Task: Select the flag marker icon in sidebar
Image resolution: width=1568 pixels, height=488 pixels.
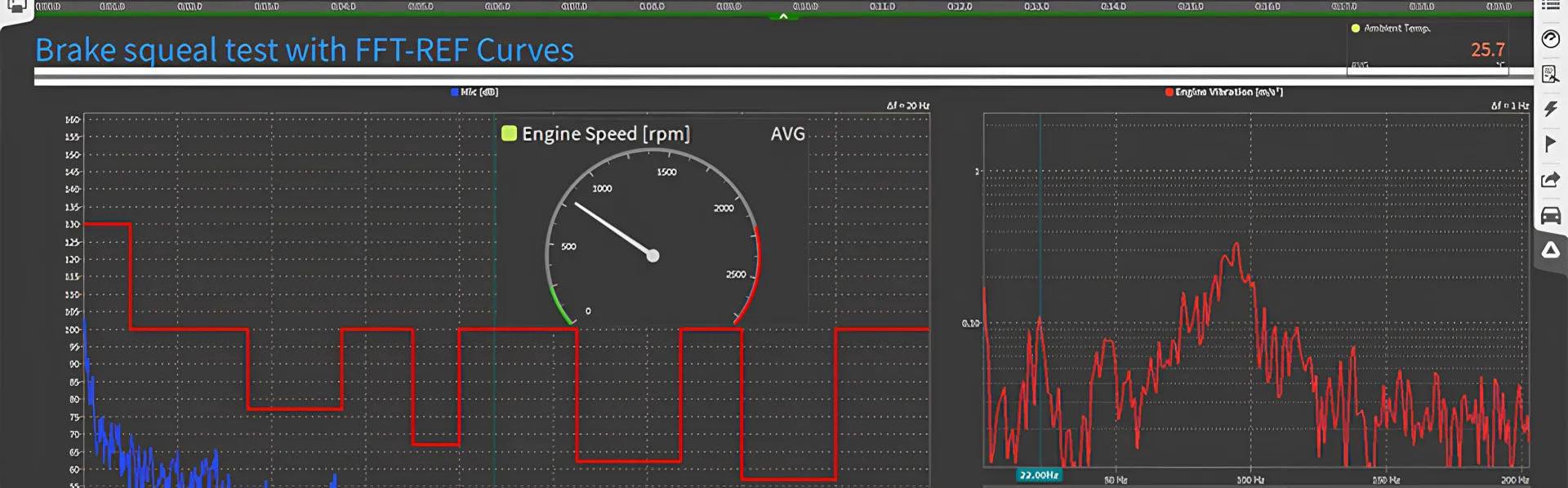Action: (x=1550, y=144)
